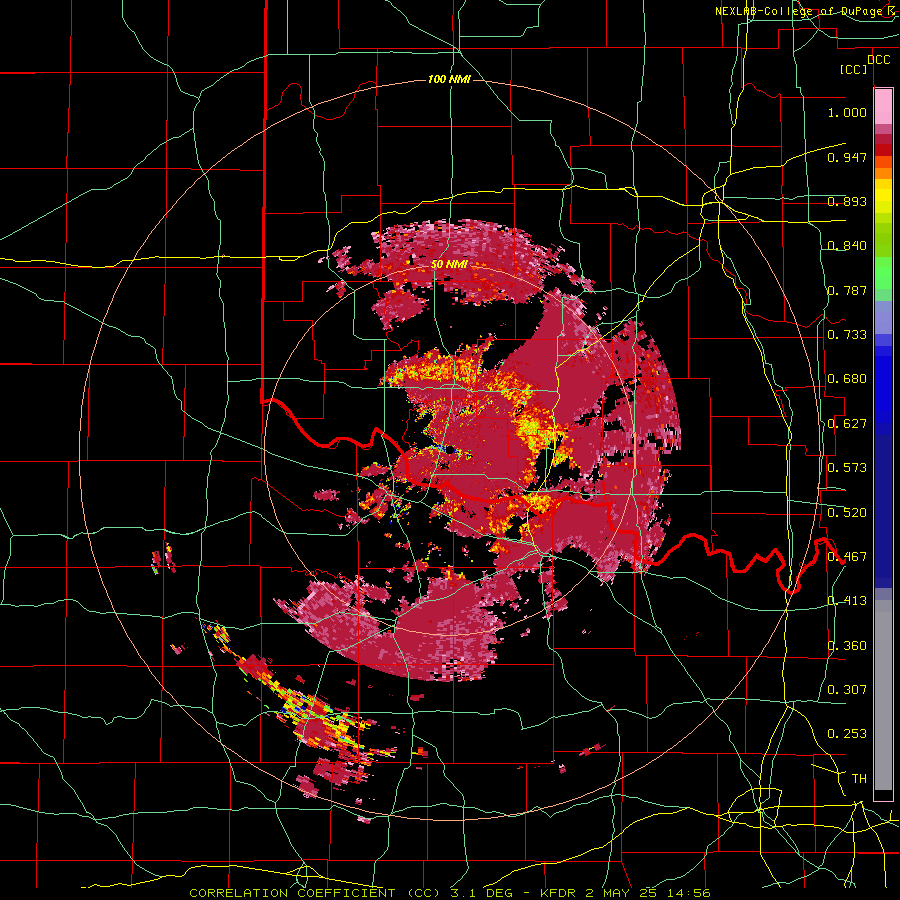The image size is (900, 900).
Task: Click the 0.840 legend value
Action: (x=847, y=246)
